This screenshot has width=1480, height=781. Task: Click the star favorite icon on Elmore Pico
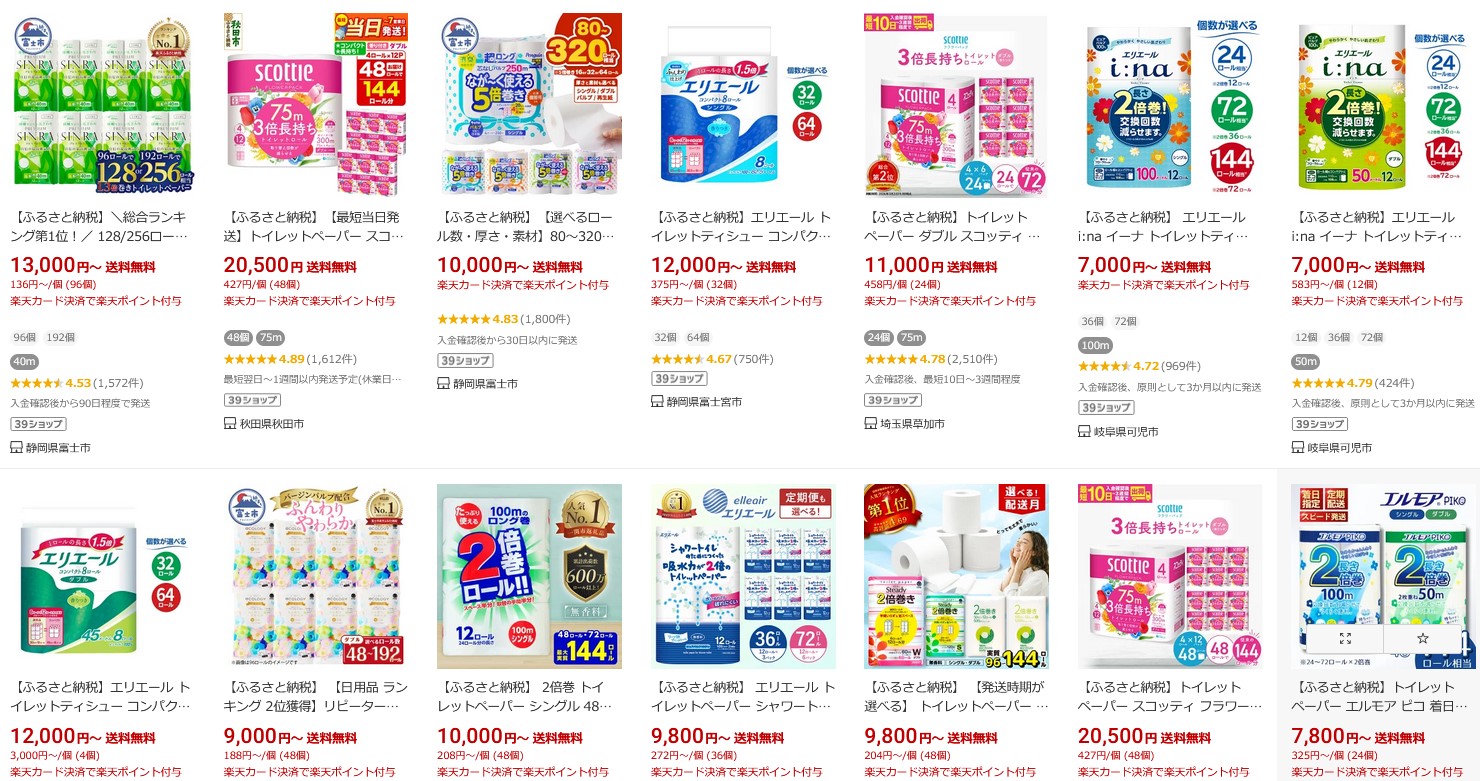click(x=1422, y=638)
